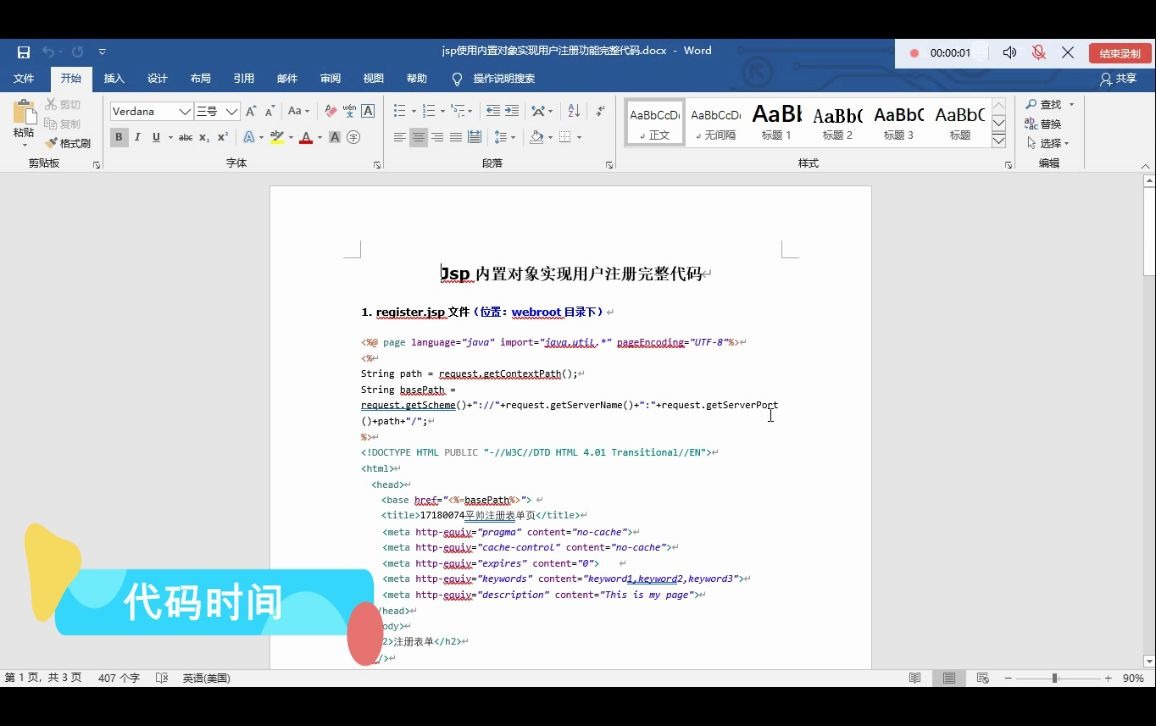Switch to the 插入 ribbon tab
Viewport: 1156px width, 726px height.
(x=112, y=79)
